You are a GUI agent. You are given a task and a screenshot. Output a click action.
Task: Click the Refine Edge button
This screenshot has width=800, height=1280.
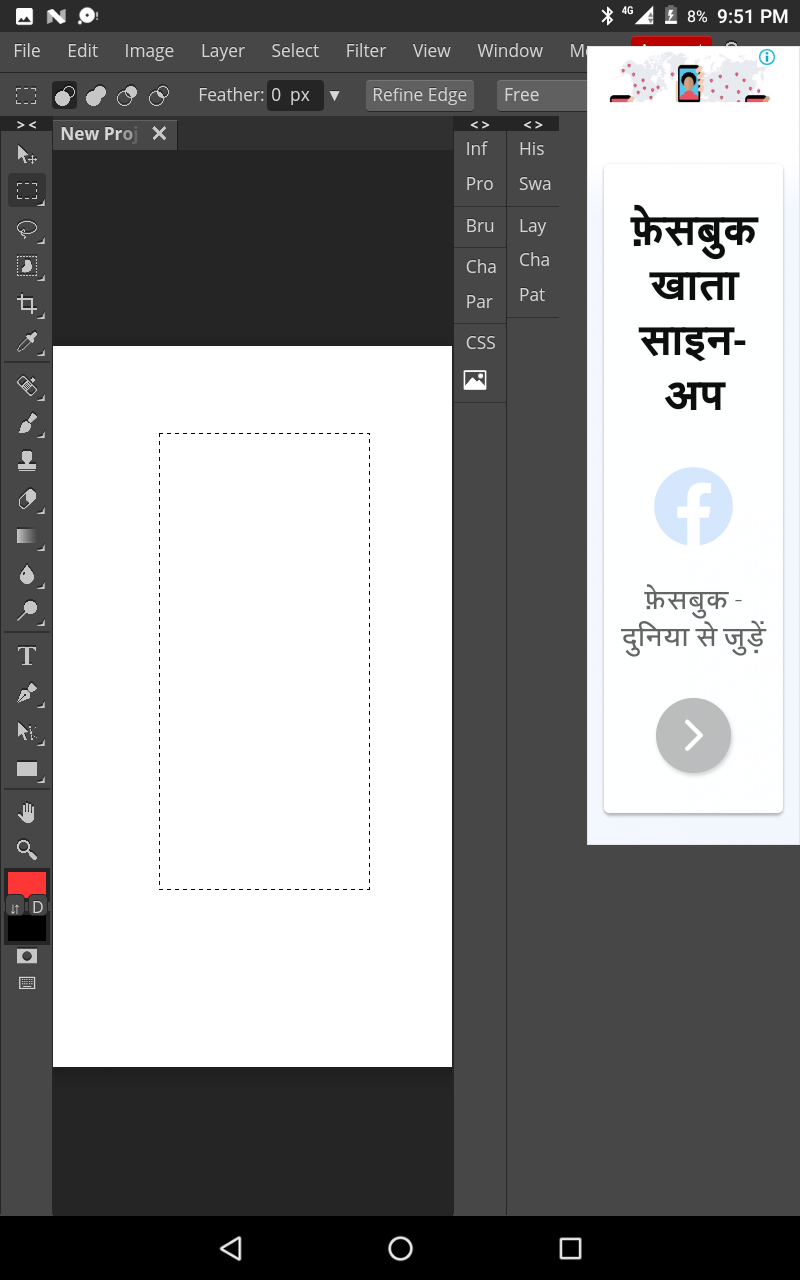coord(420,95)
